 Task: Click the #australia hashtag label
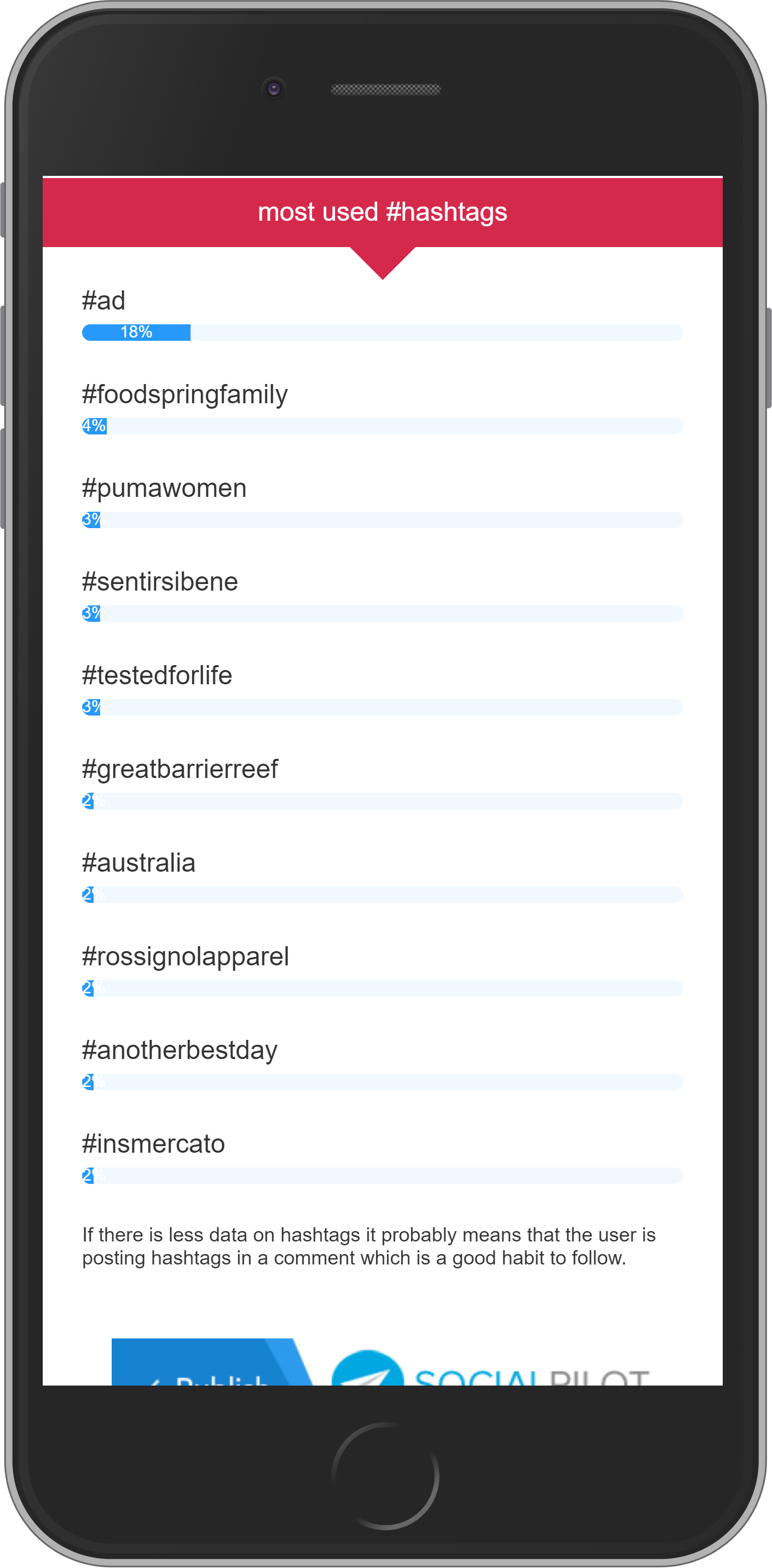click(x=139, y=863)
